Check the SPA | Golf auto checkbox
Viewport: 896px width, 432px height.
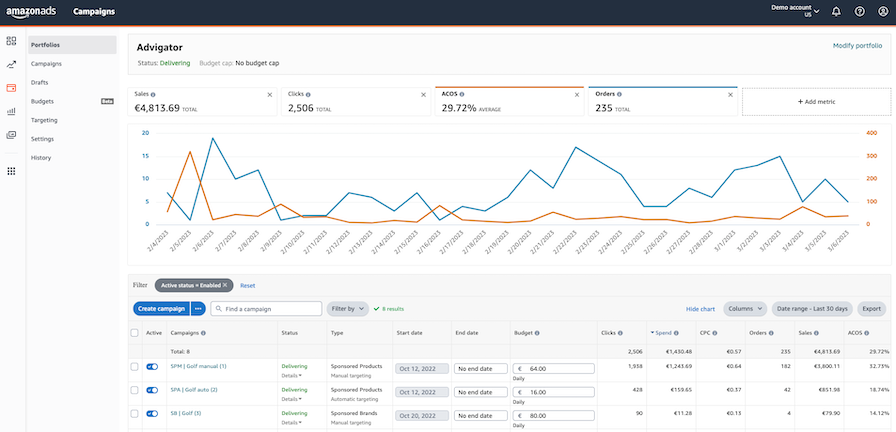tap(135, 390)
